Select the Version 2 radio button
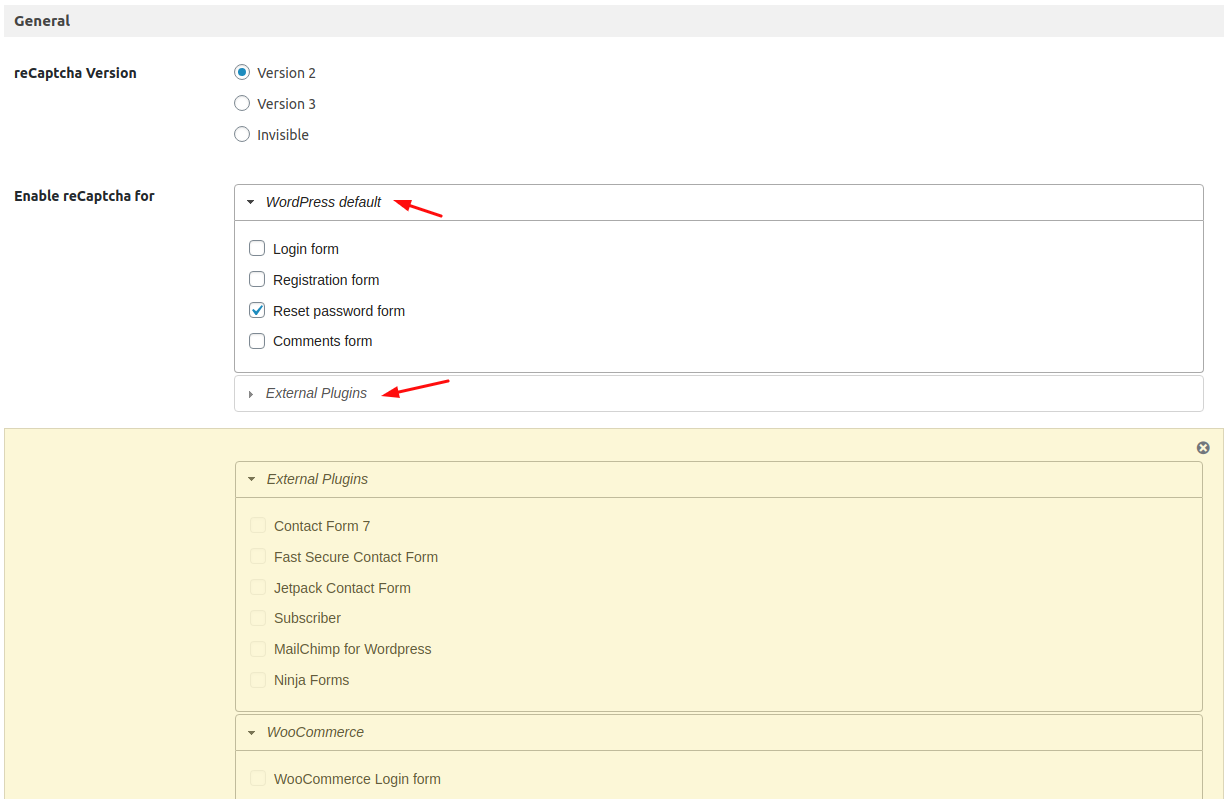Screen dimensions: 1229x799 point(242,72)
